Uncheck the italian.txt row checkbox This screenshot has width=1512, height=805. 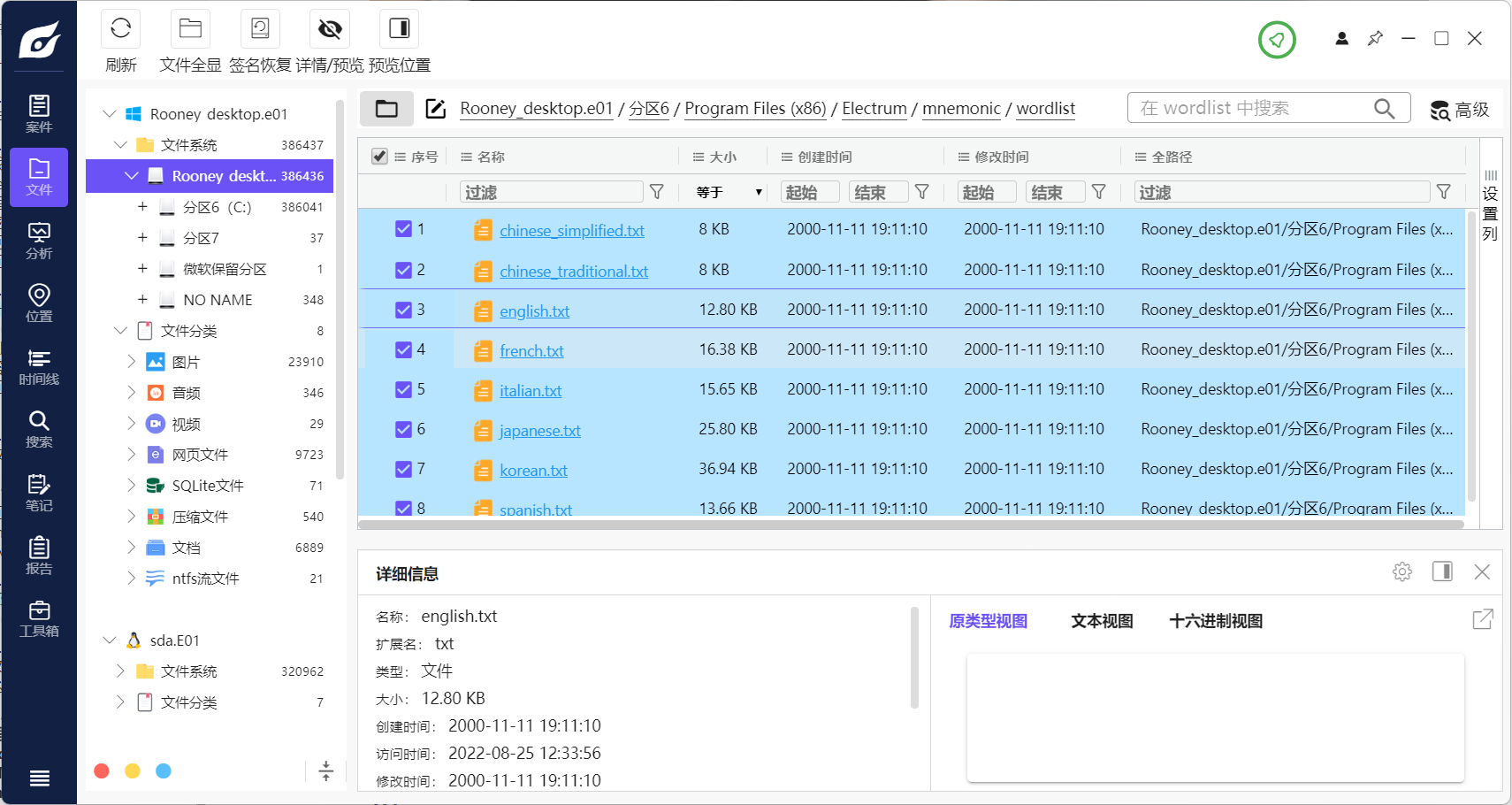click(x=403, y=389)
